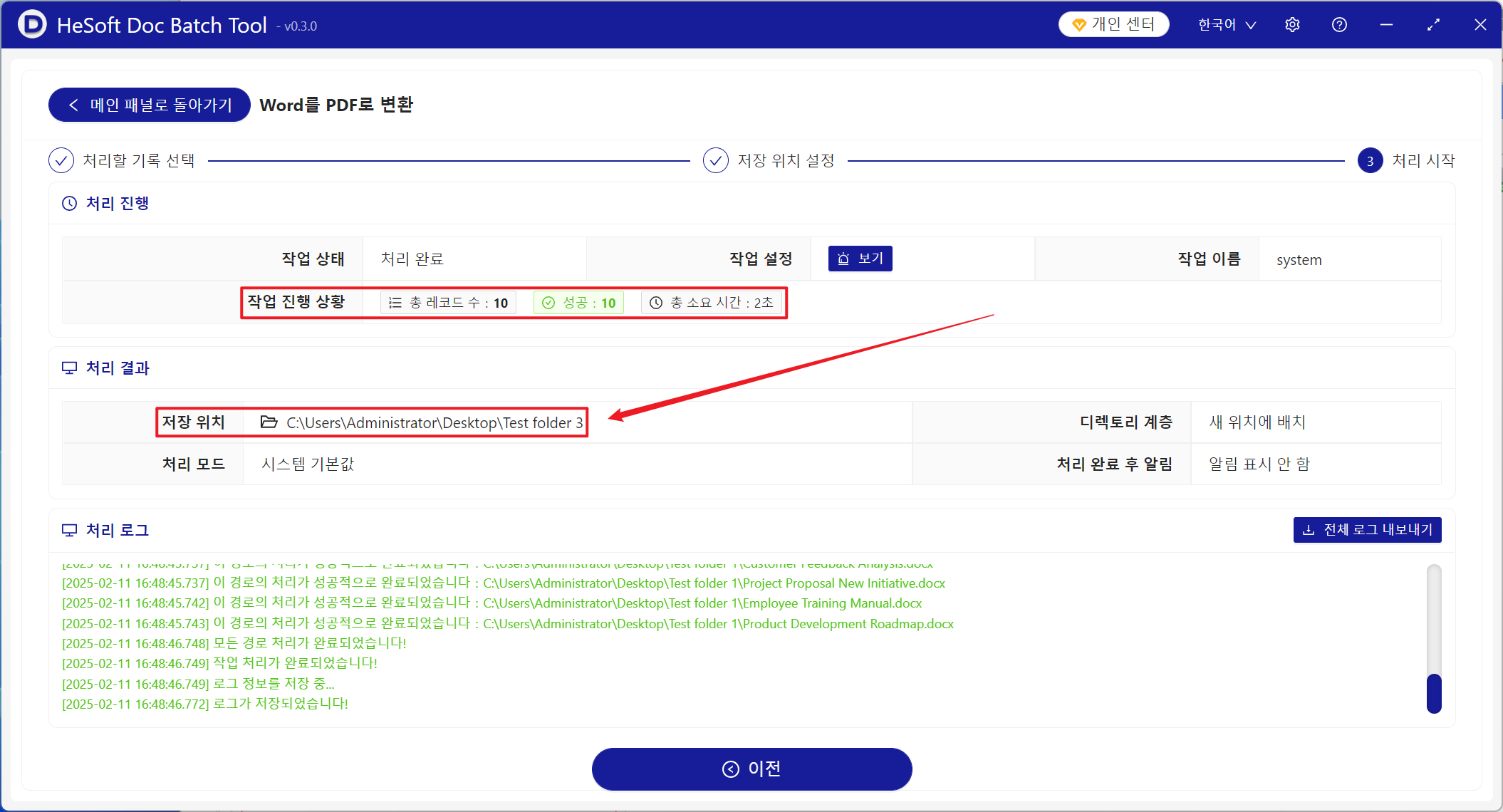This screenshot has height=812, width=1503.
Task: Click the Word를 PDF로 변환 title
Action: click(x=336, y=105)
